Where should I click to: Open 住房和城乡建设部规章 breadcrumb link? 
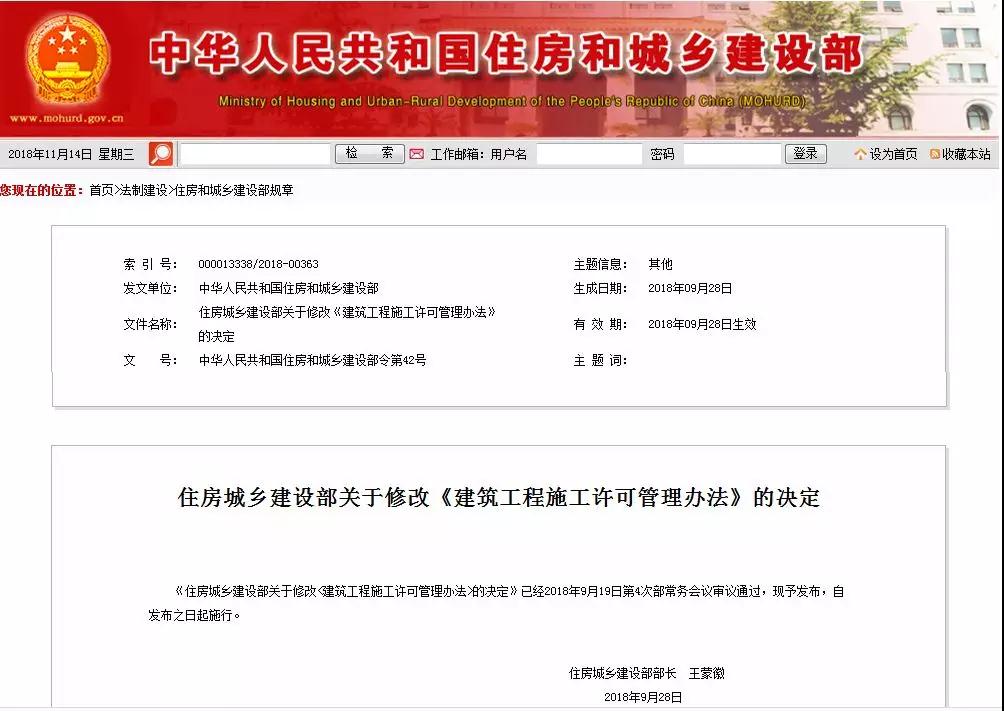point(234,190)
